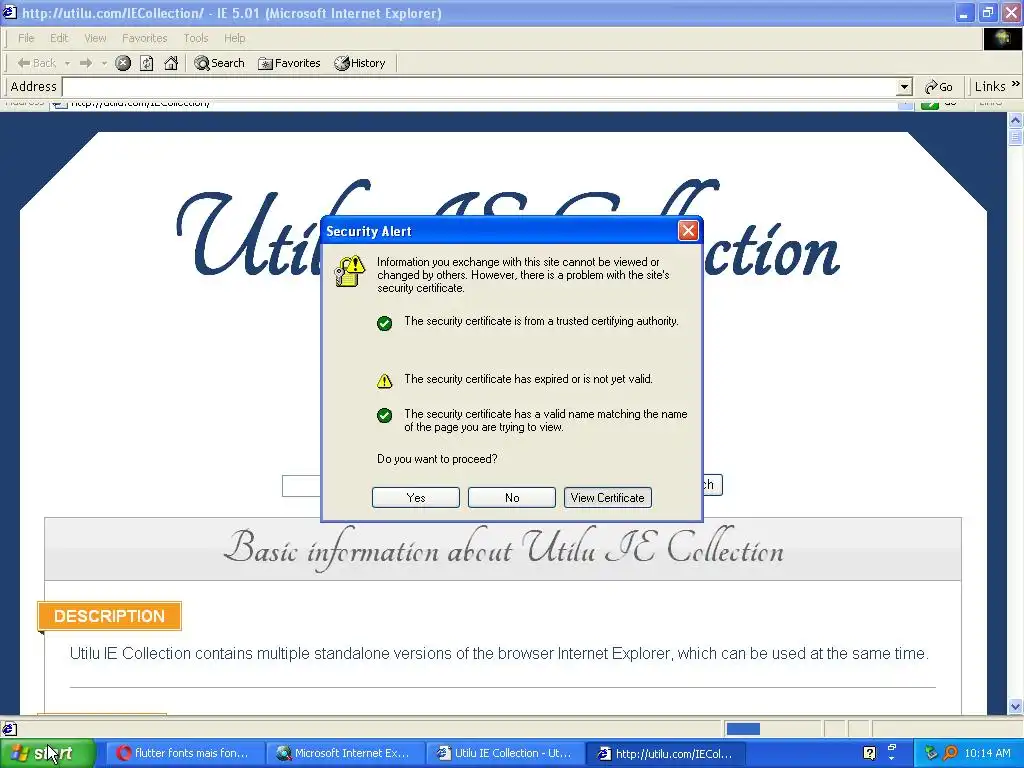Open the File menu
Screen dimensions: 1024x768
tap(26, 38)
